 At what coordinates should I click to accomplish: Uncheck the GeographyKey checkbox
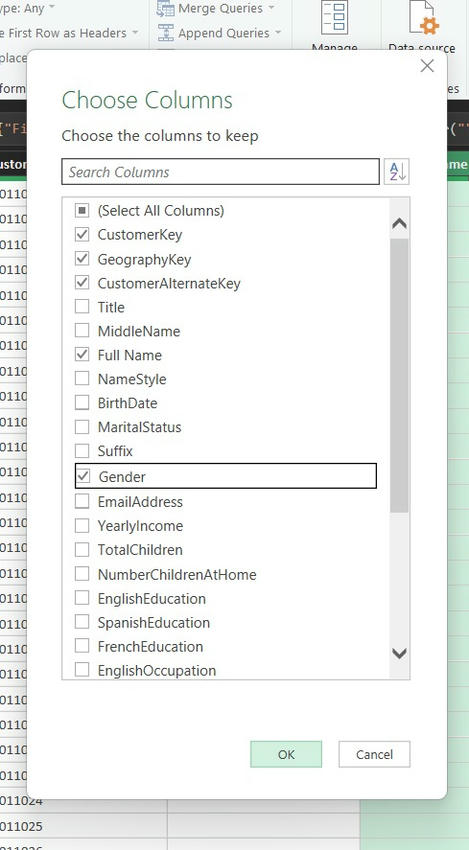pyautogui.click(x=82, y=259)
